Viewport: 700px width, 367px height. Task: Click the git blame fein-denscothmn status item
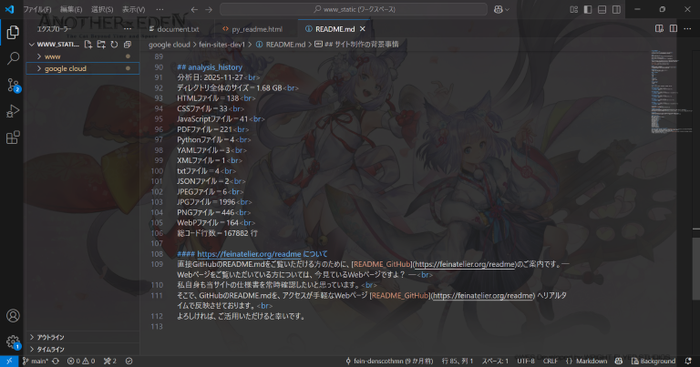coord(389,361)
